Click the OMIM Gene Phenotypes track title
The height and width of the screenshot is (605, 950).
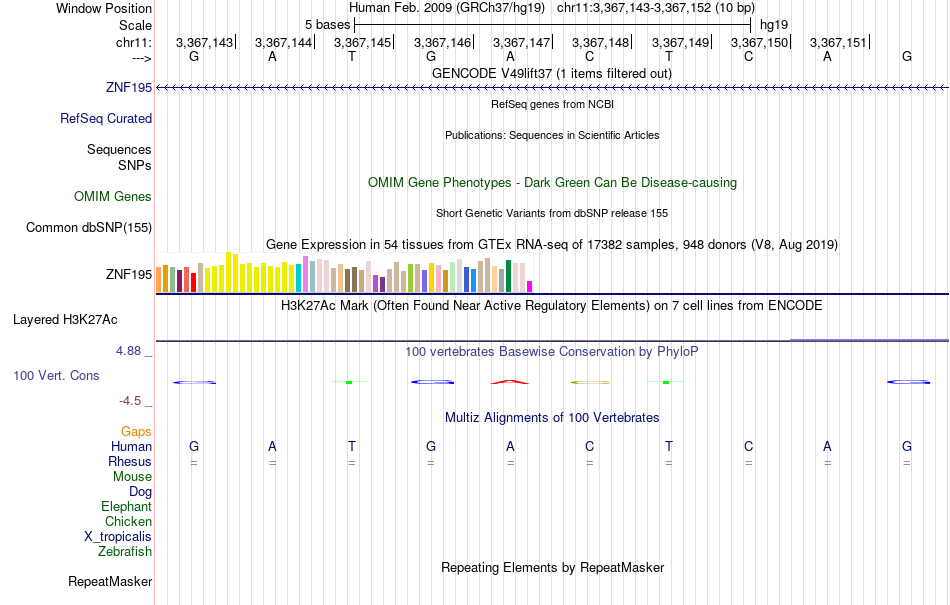coord(552,183)
